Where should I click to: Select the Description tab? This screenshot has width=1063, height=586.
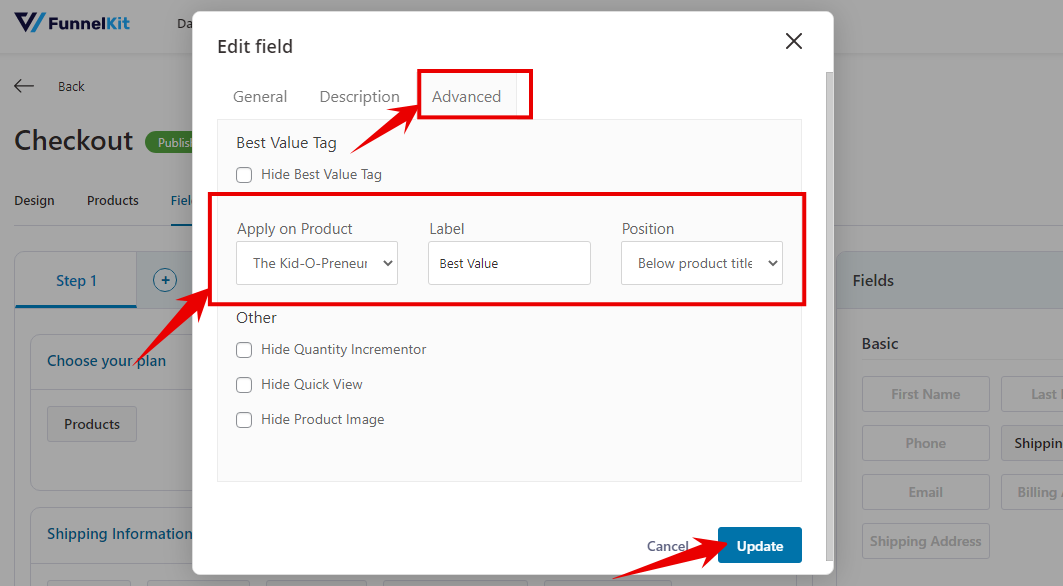[x=359, y=96]
